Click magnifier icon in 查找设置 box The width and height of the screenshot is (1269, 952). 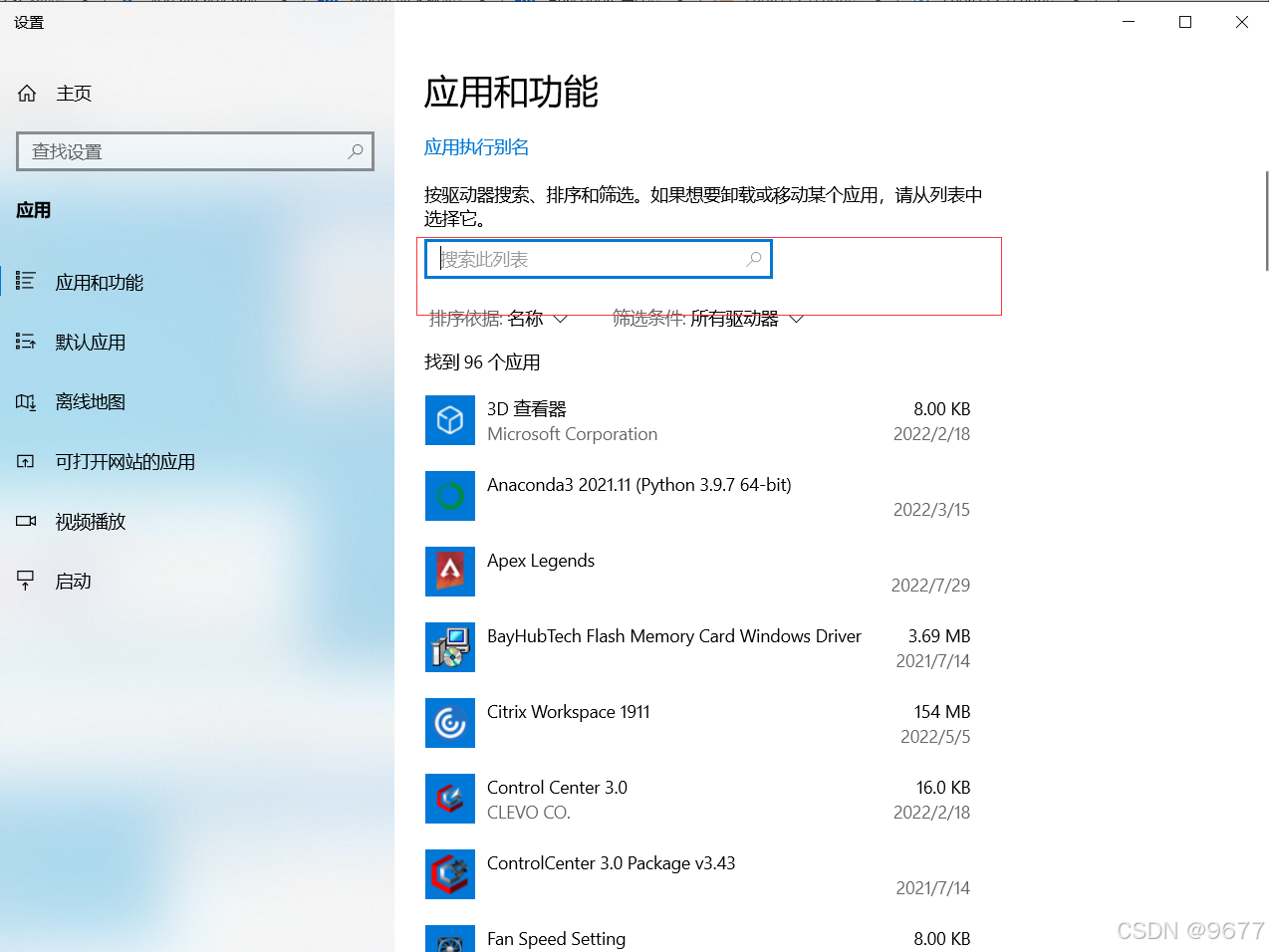point(356,151)
